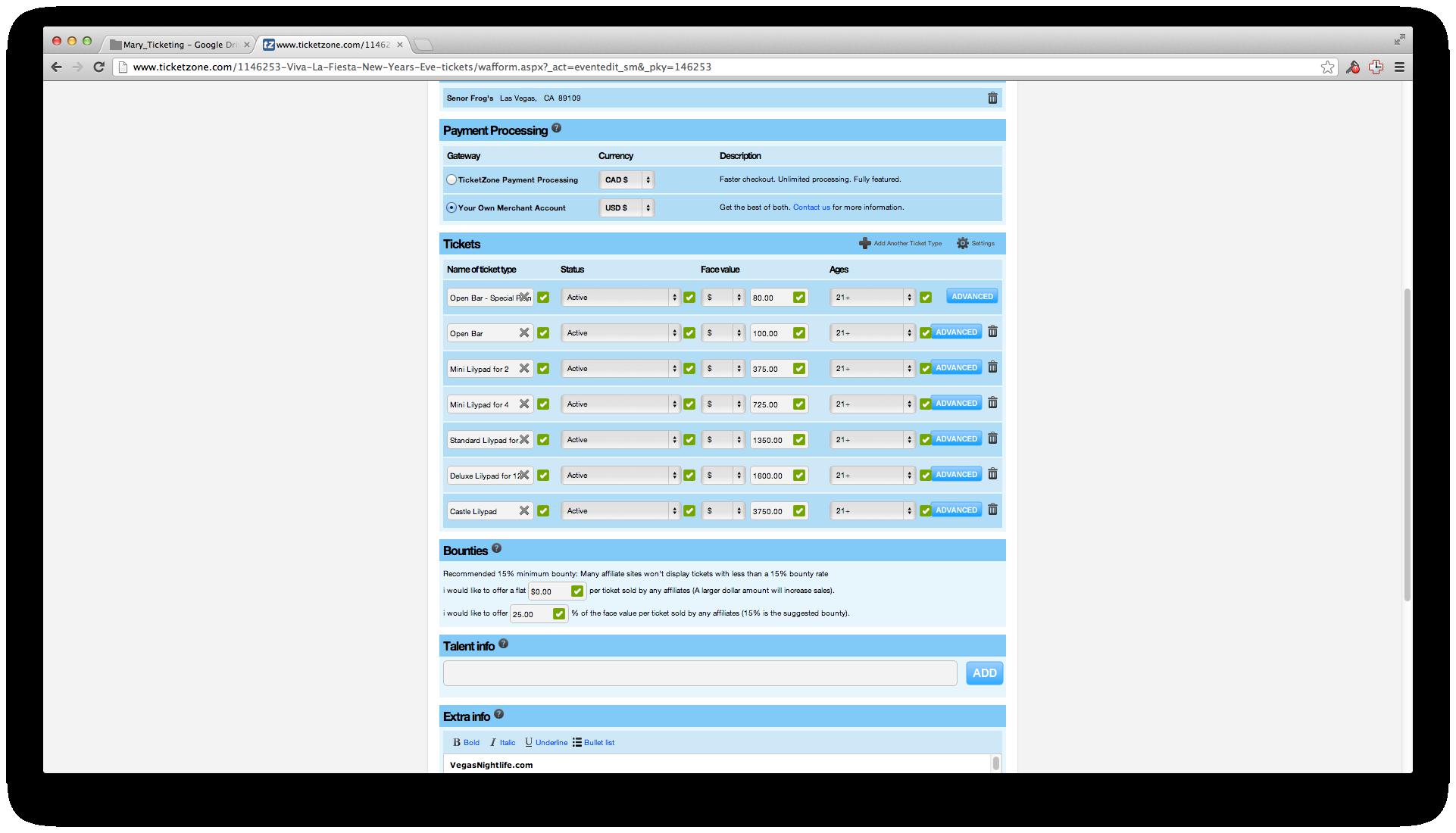Open the USD $ currency dropdown
The image size is (1456, 833).
pos(626,207)
